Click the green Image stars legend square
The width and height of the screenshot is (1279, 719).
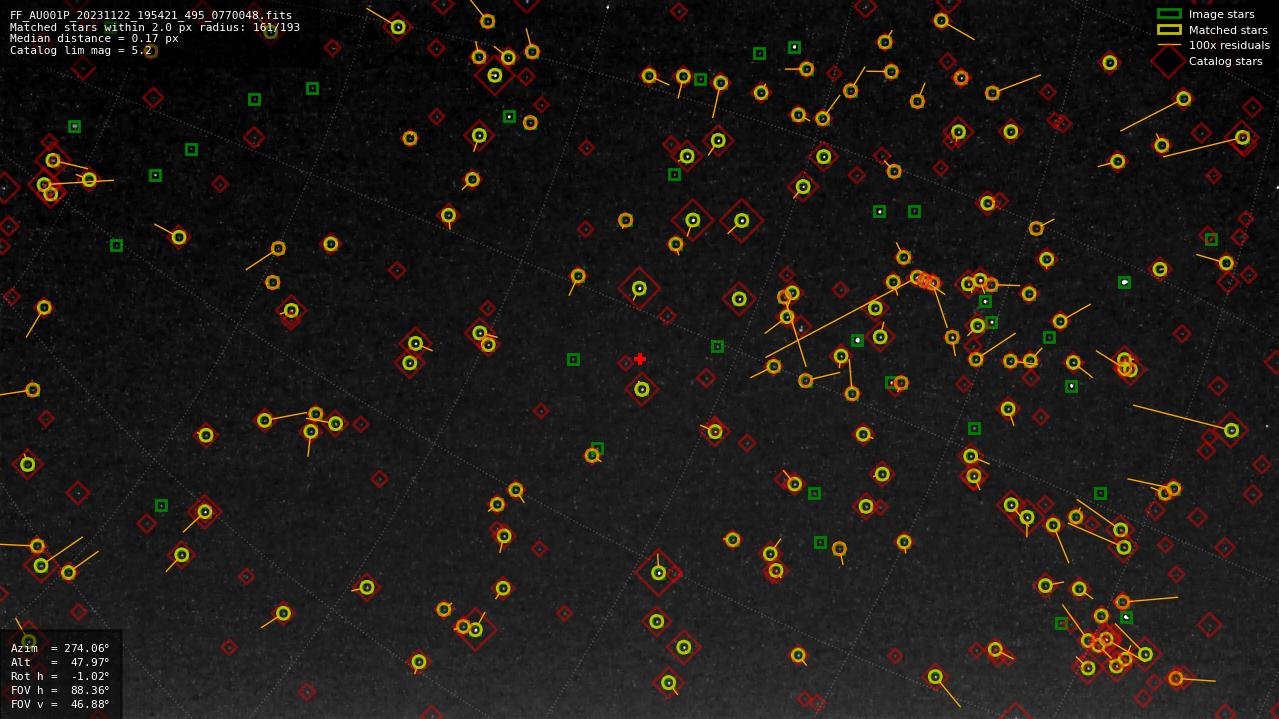tap(1169, 14)
